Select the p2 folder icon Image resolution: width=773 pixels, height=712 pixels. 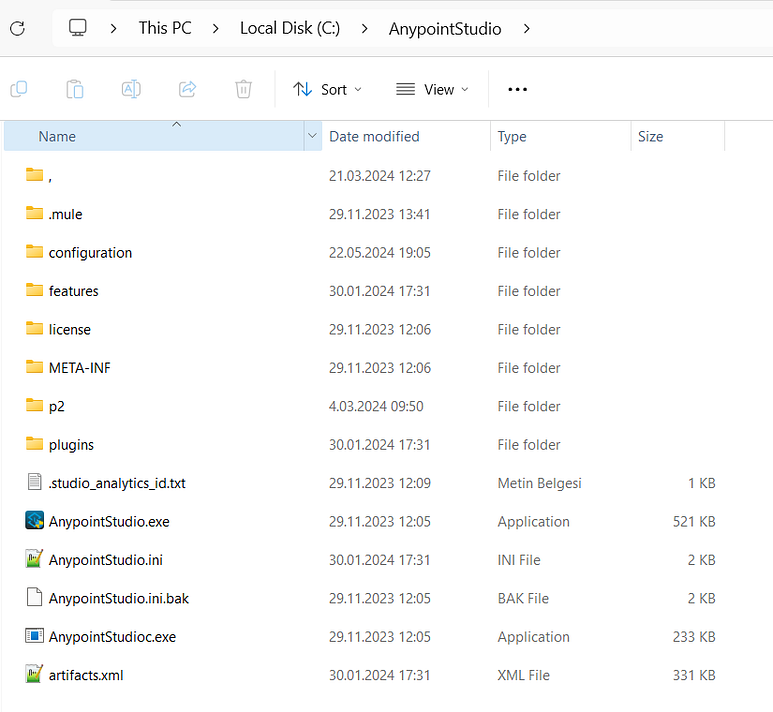pos(34,405)
